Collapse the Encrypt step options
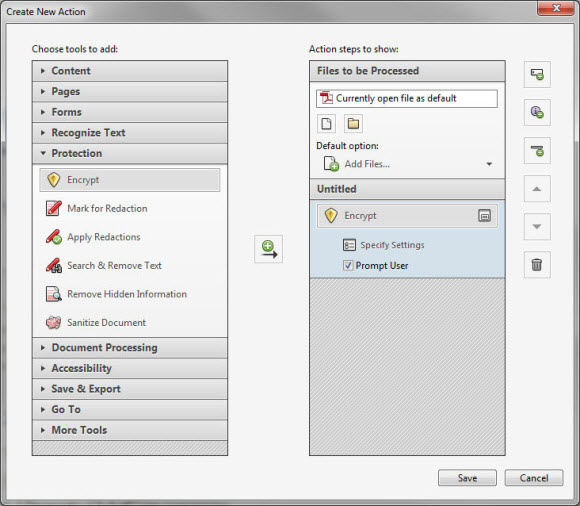The width and height of the screenshot is (580, 506). [484, 215]
